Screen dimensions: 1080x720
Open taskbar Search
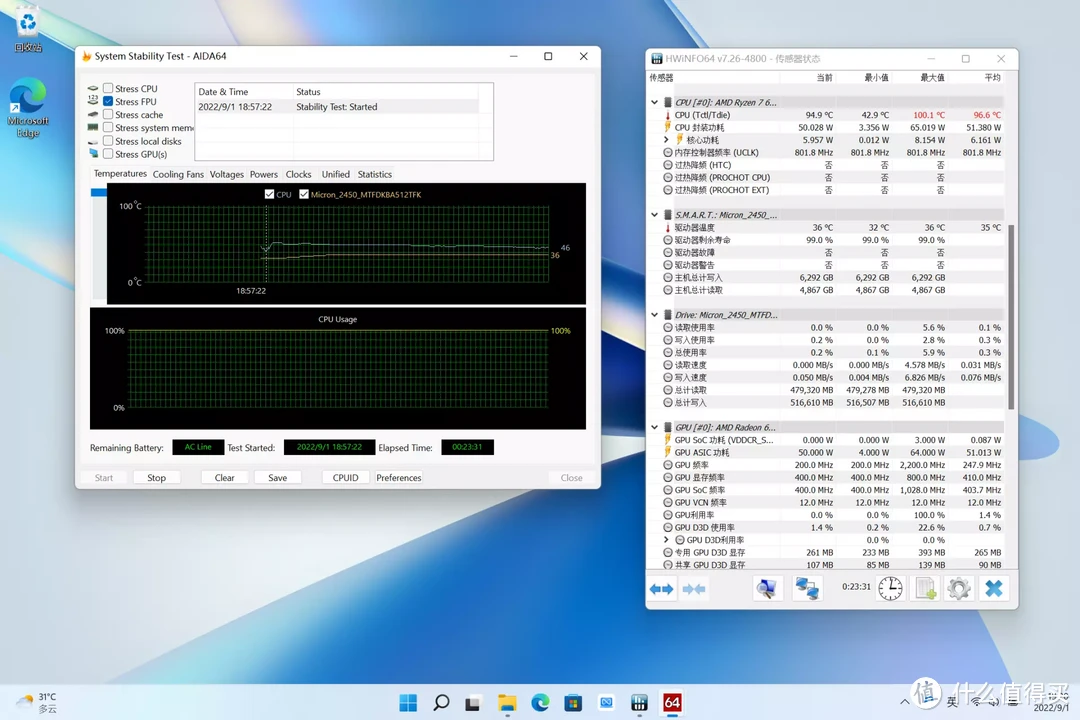coord(441,702)
